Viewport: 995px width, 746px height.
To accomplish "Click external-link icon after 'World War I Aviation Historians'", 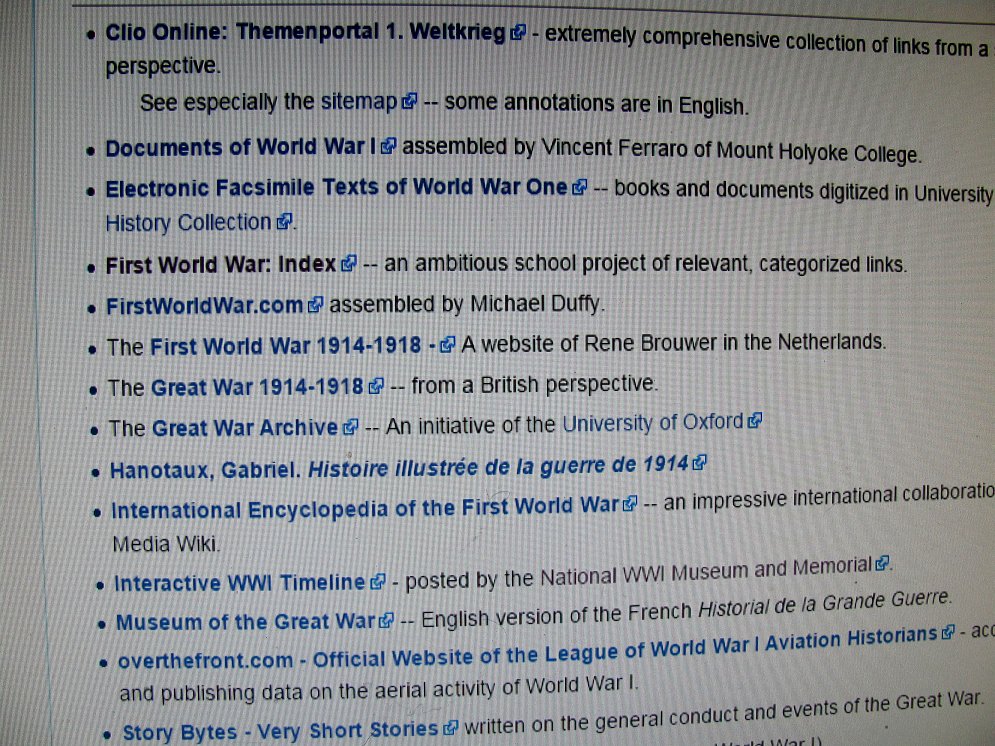I will 948,632.
